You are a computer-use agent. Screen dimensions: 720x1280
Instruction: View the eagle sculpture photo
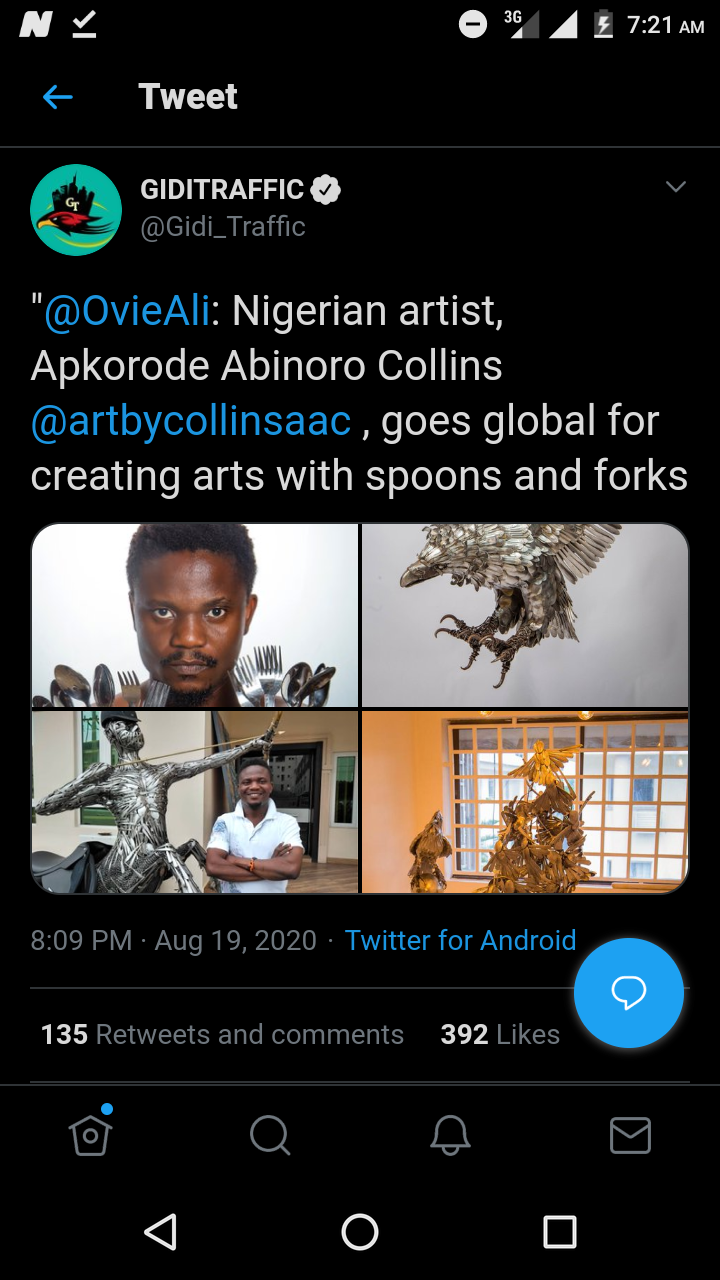click(x=525, y=615)
